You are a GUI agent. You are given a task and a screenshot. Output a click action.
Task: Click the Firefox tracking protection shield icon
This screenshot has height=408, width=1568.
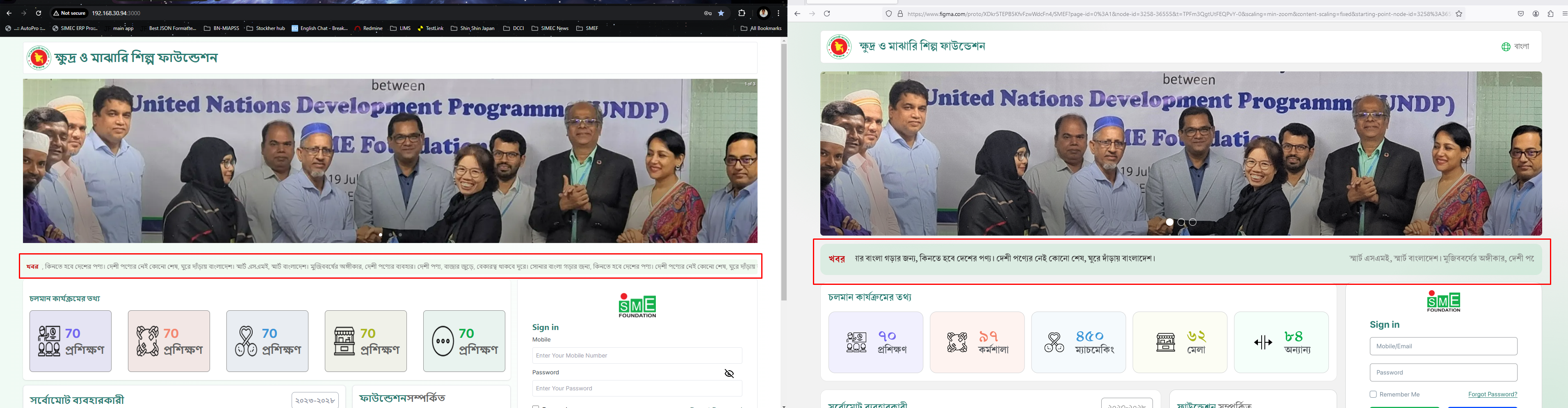[889, 14]
